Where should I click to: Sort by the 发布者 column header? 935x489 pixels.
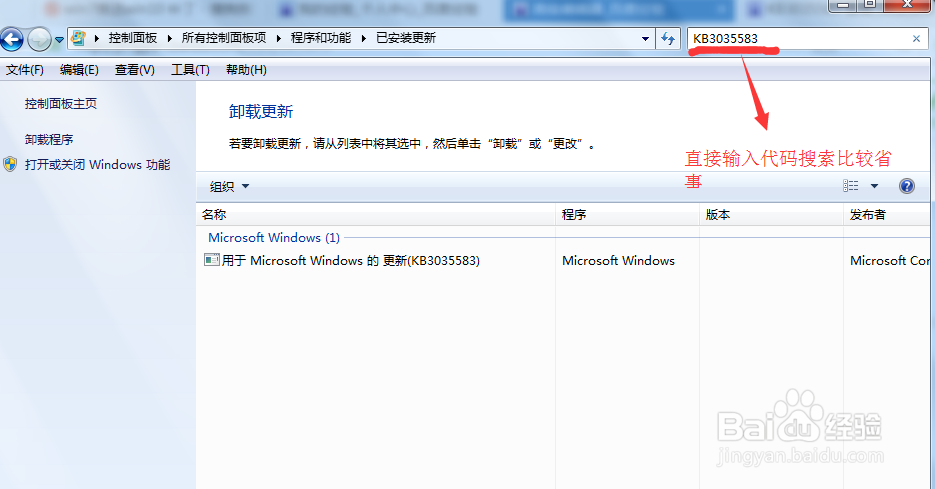(887, 215)
